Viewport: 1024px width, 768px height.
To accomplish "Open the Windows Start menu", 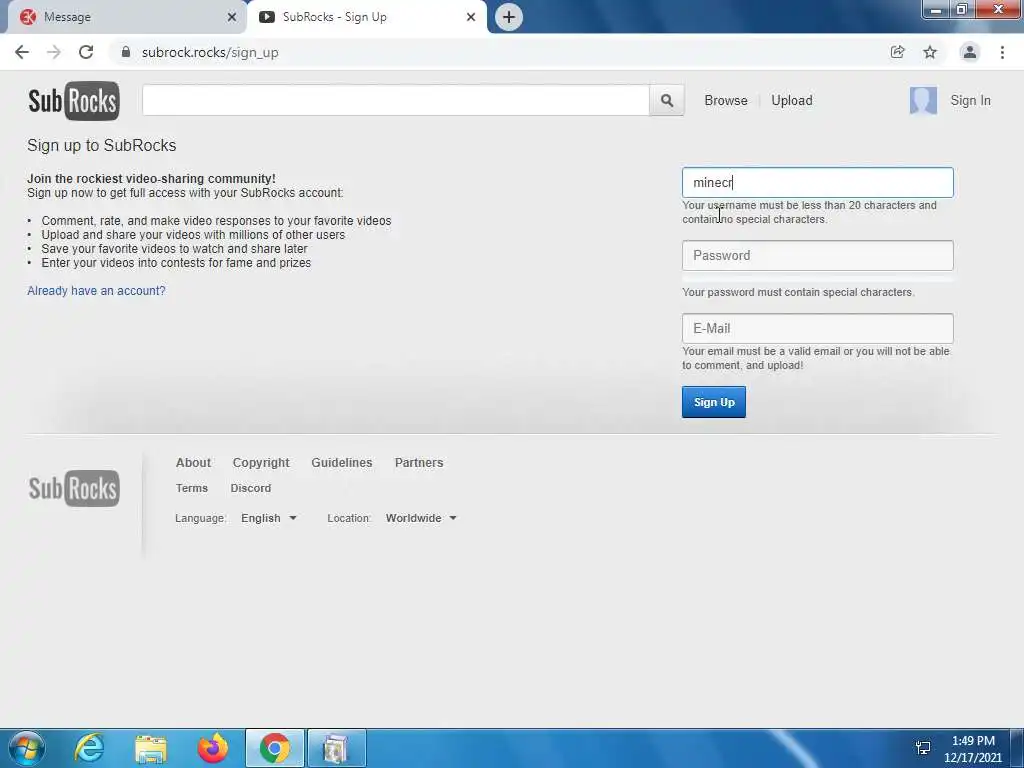I will pyautogui.click(x=27, y=748).
